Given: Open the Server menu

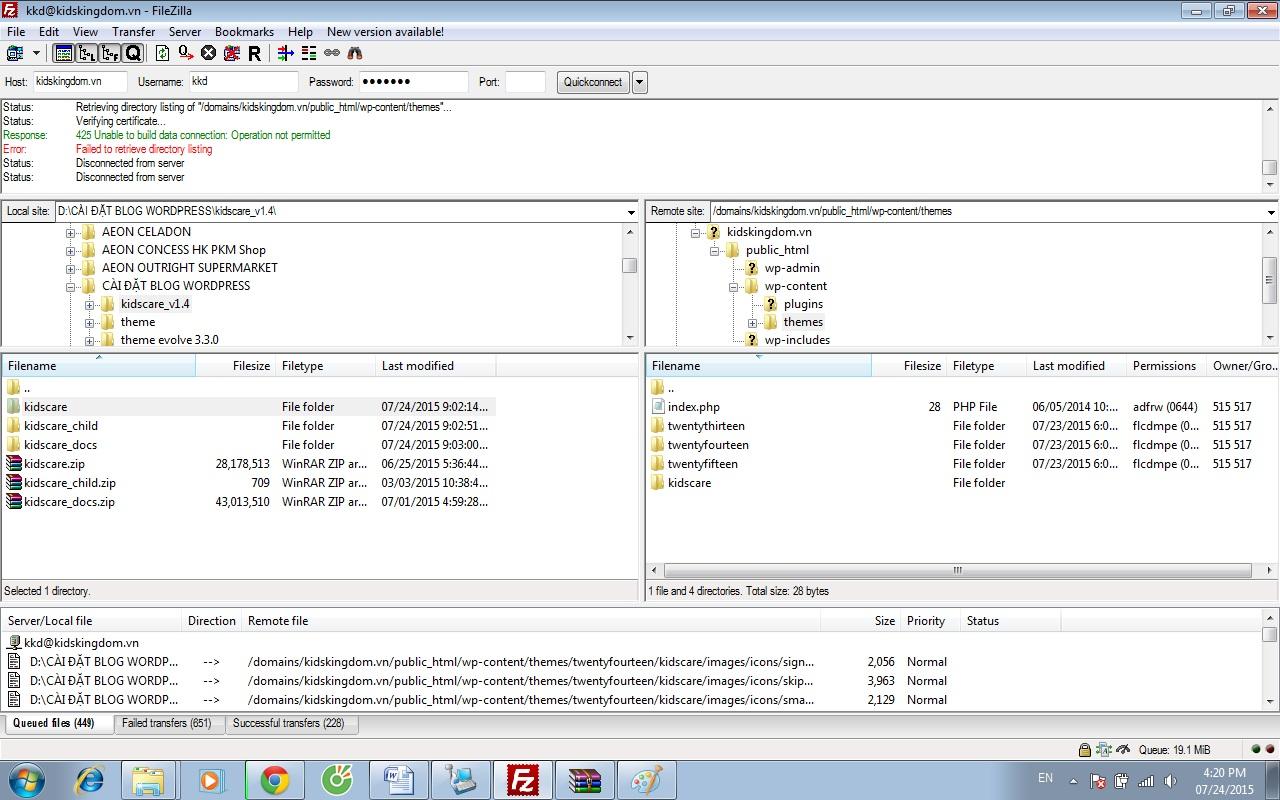Looking at the screenshot, I should coord(185,32).
